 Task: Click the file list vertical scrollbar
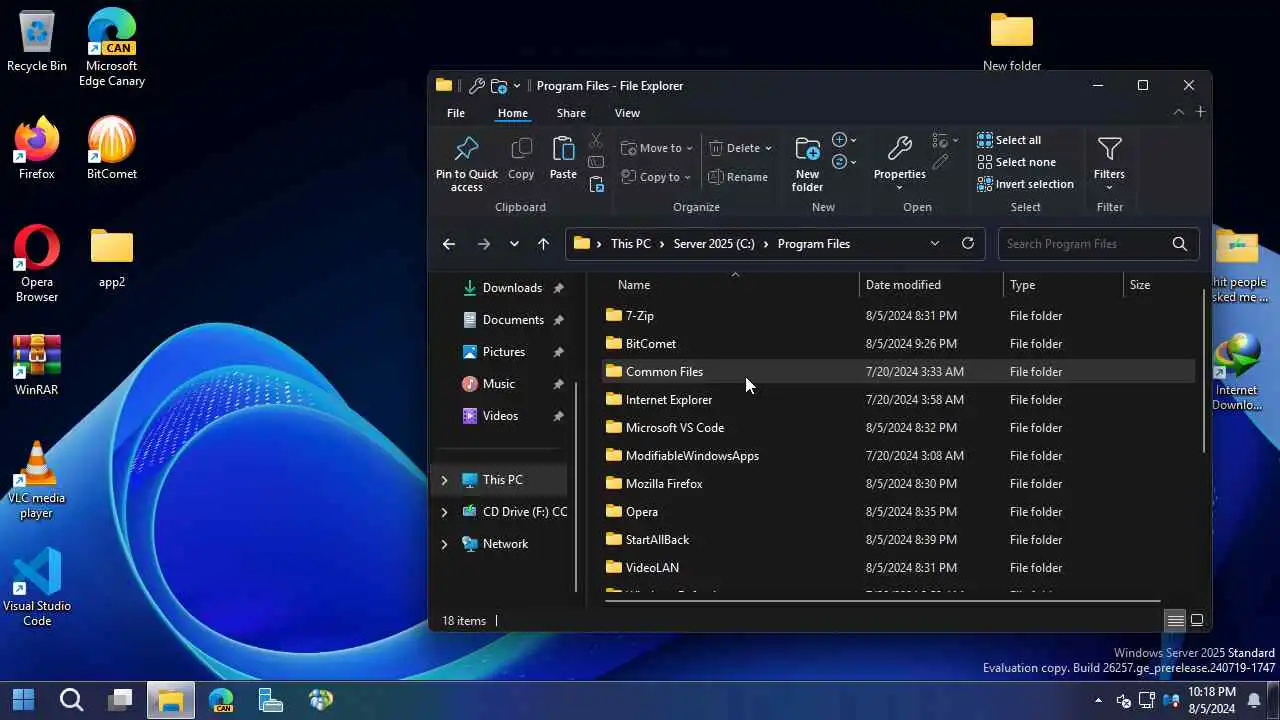pos(1204,370)
